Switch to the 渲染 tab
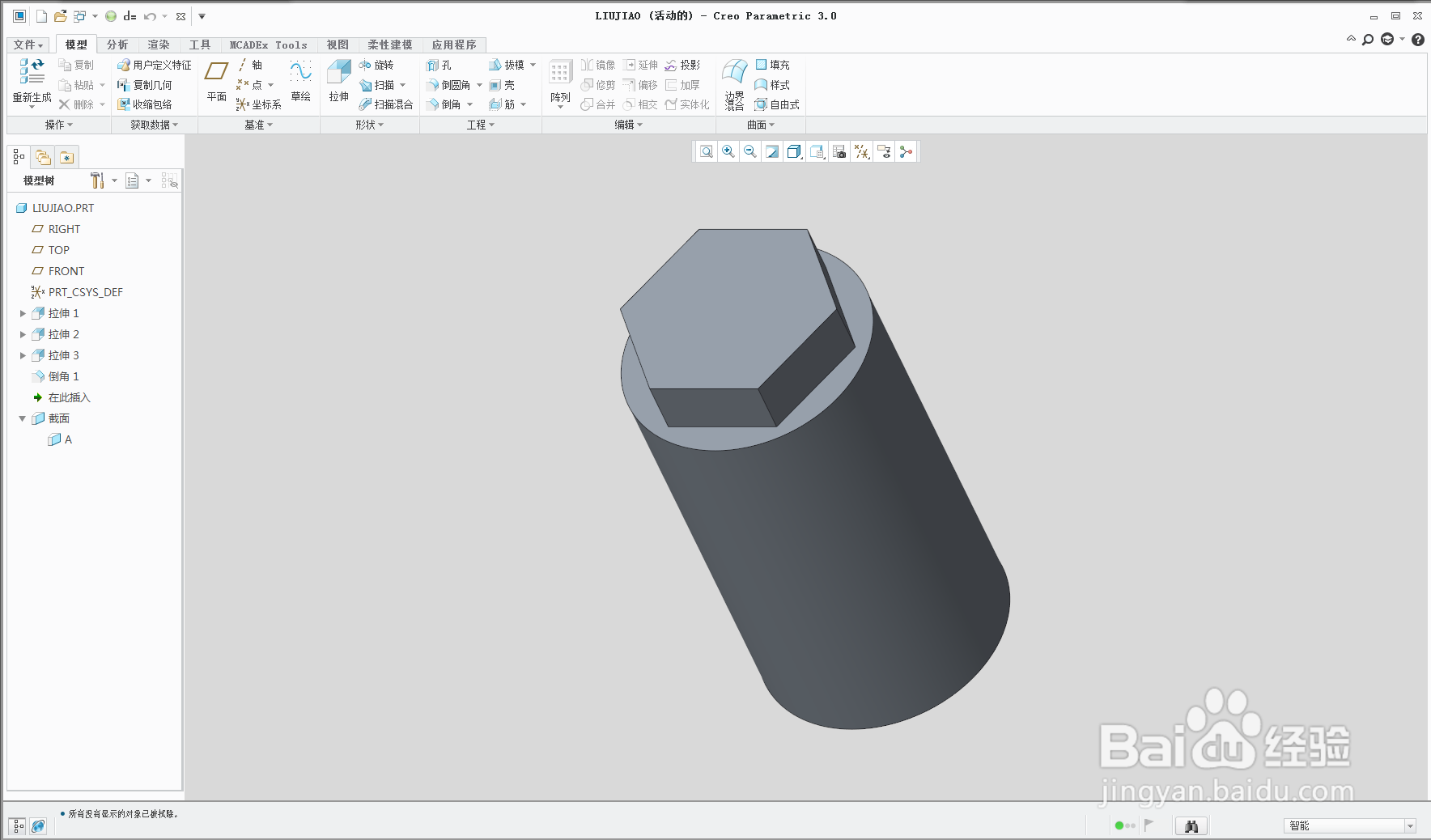 (159, 45)
